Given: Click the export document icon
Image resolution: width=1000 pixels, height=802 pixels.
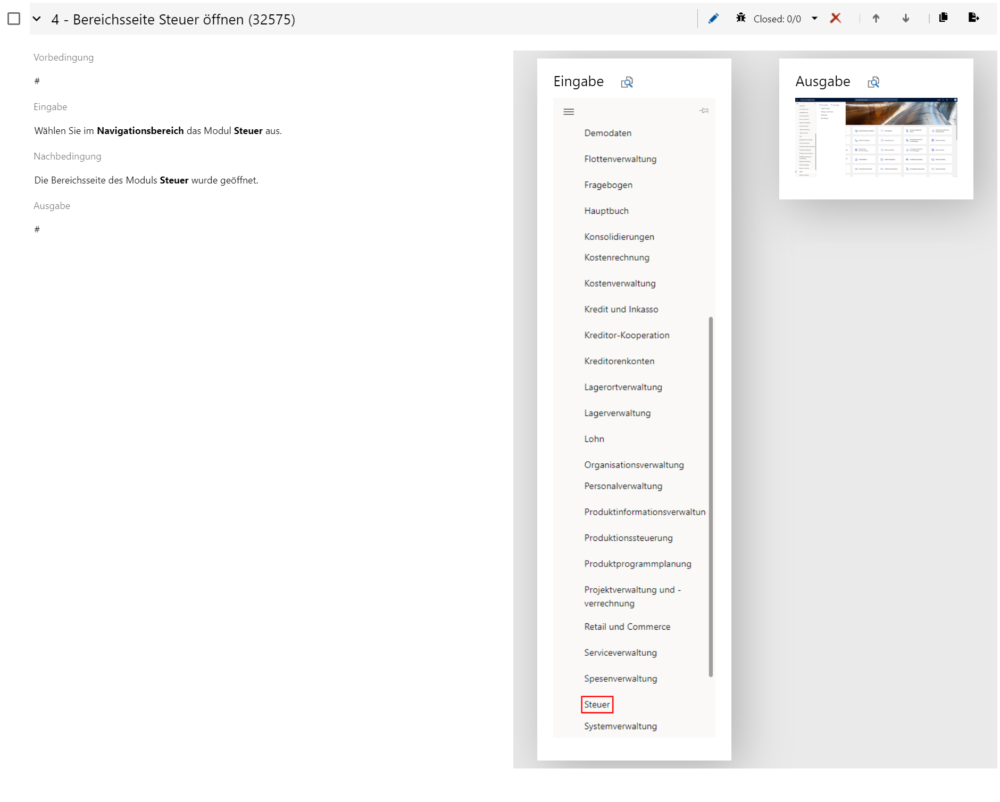Looking at the screenshot, I should 973,19.
